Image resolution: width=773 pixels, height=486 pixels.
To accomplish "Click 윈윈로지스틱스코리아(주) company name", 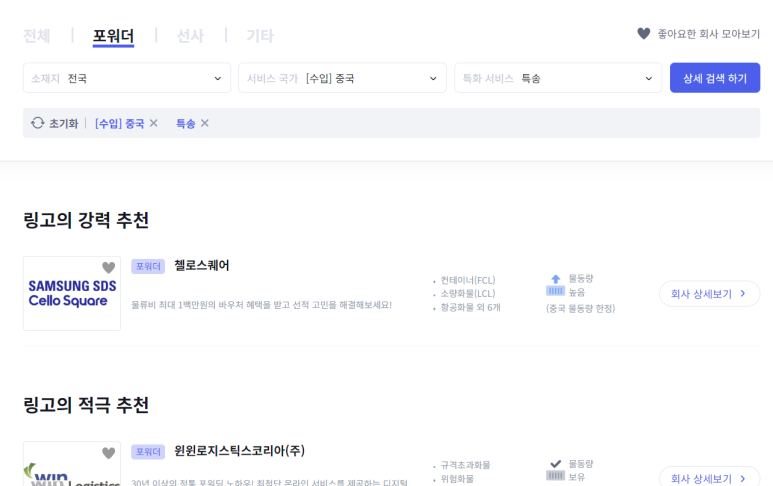I will 240,451.
